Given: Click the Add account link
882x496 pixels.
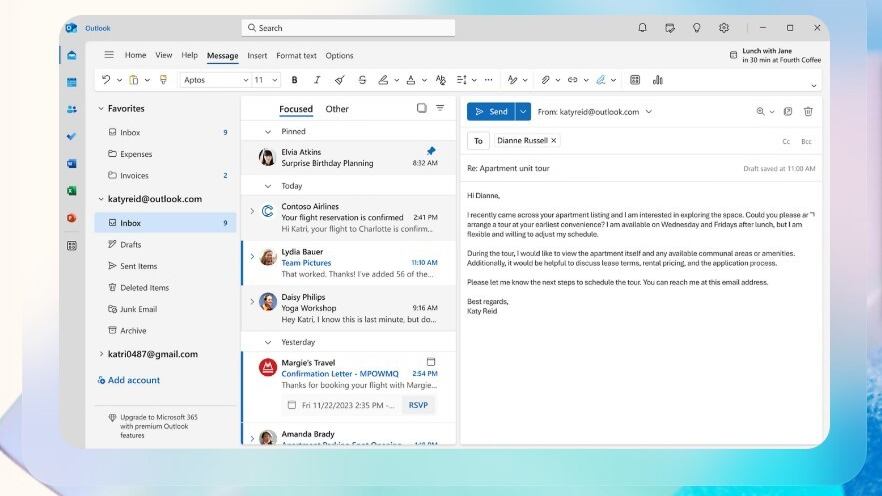Looking at the screenshot, I should [133, 380].
